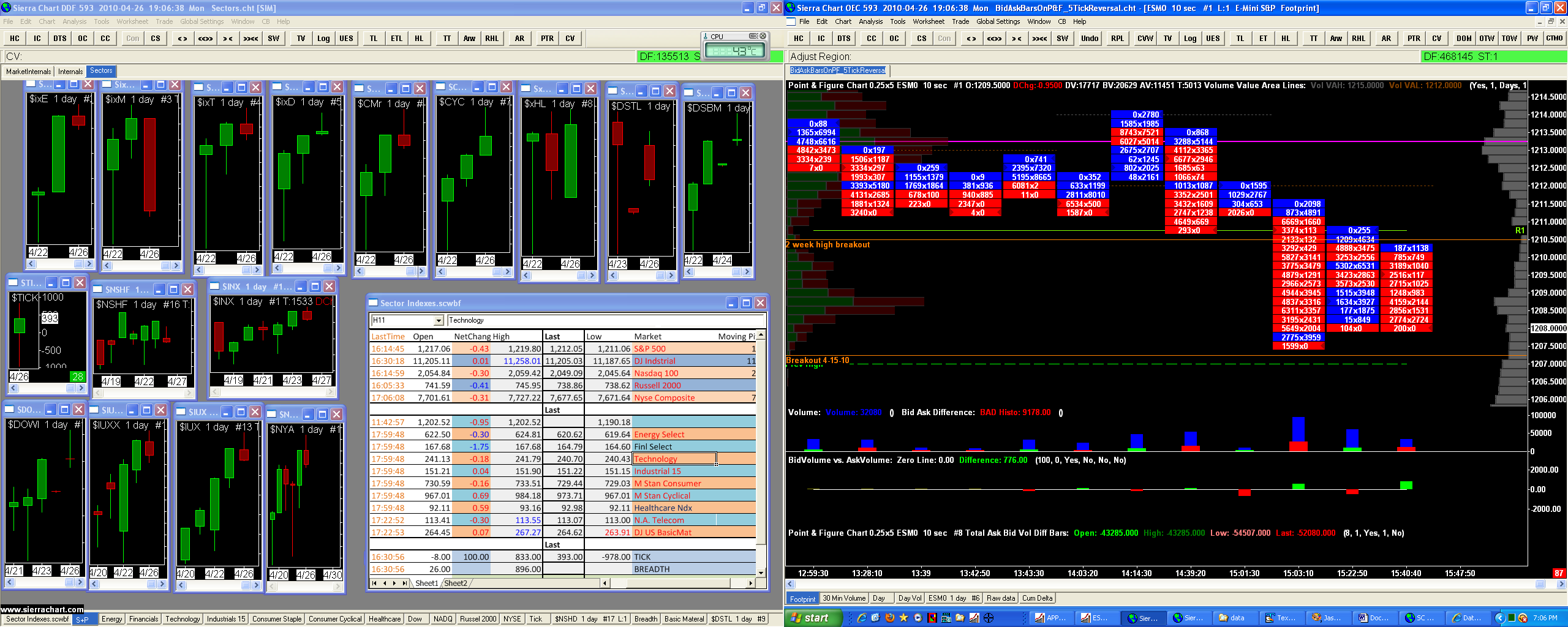Screen dimensions: 1568x627
Task: Click the CTMO button in the OEC toolbar
Action: point(1555,38)
